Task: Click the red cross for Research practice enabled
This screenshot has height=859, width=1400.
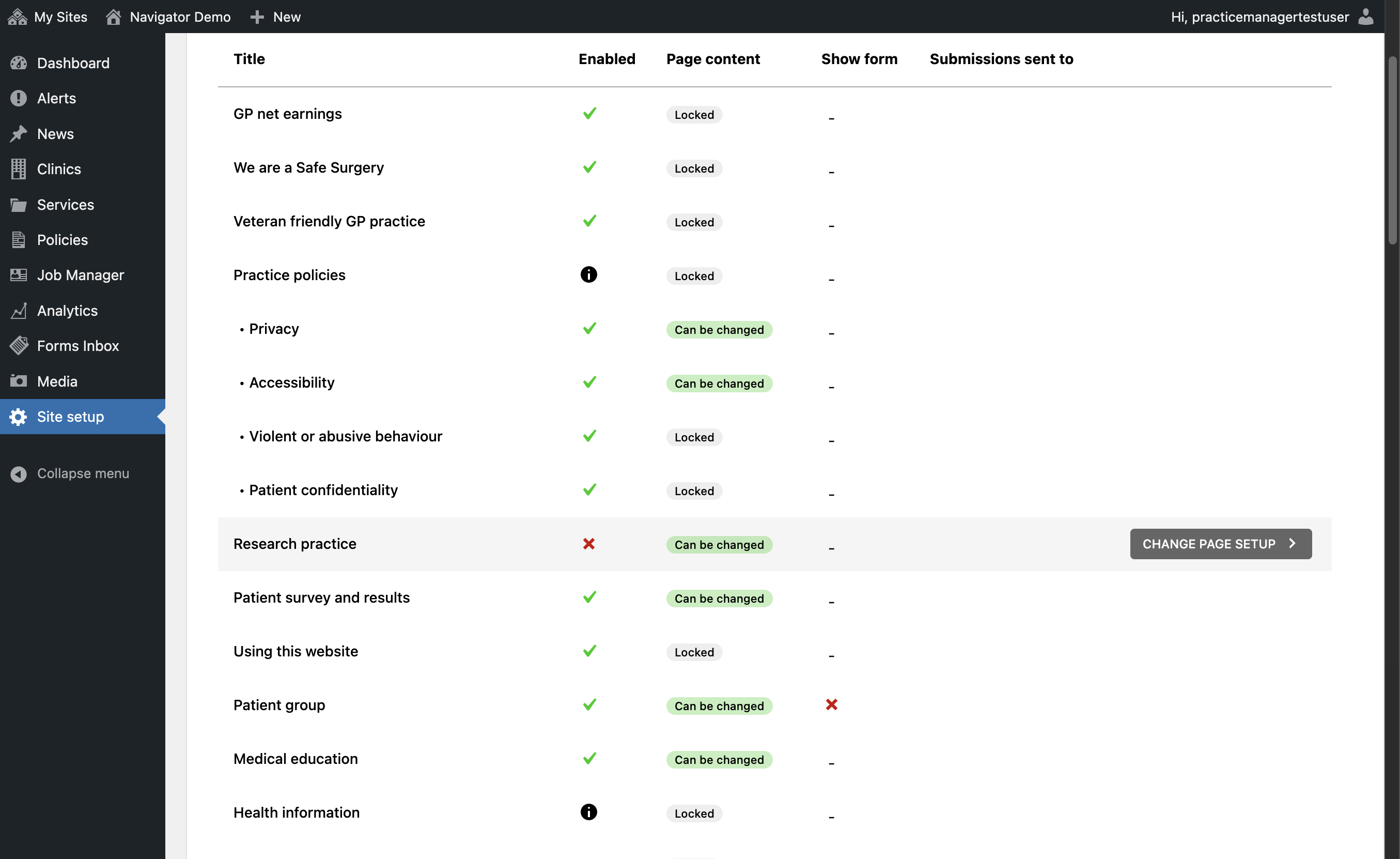Action: (588, 544)
